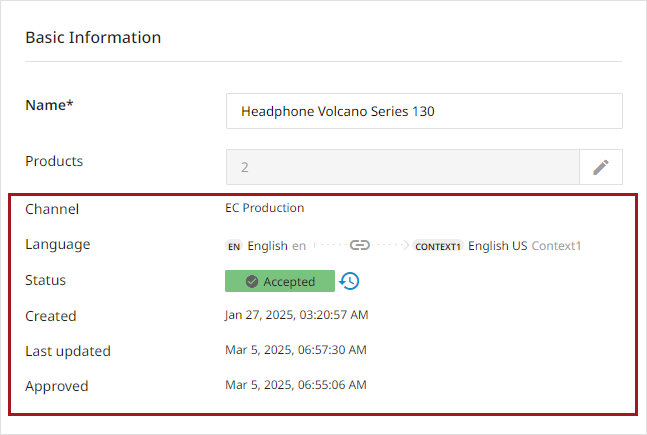Click the Products count field showing 2
647x435 pixels.
click(402, 167)
